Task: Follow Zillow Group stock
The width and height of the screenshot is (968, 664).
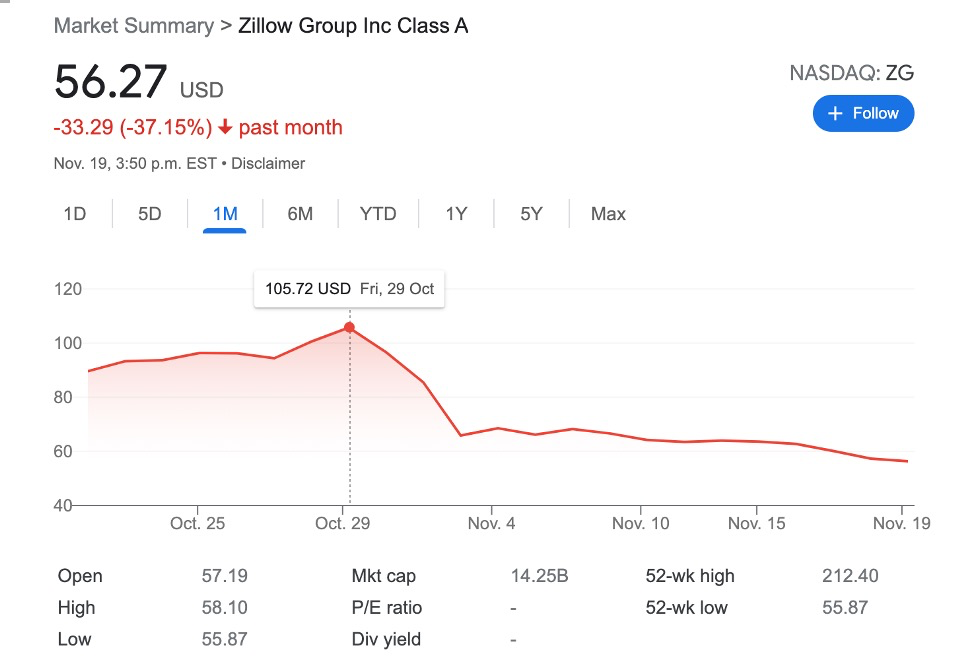Action: click(863, 114)
